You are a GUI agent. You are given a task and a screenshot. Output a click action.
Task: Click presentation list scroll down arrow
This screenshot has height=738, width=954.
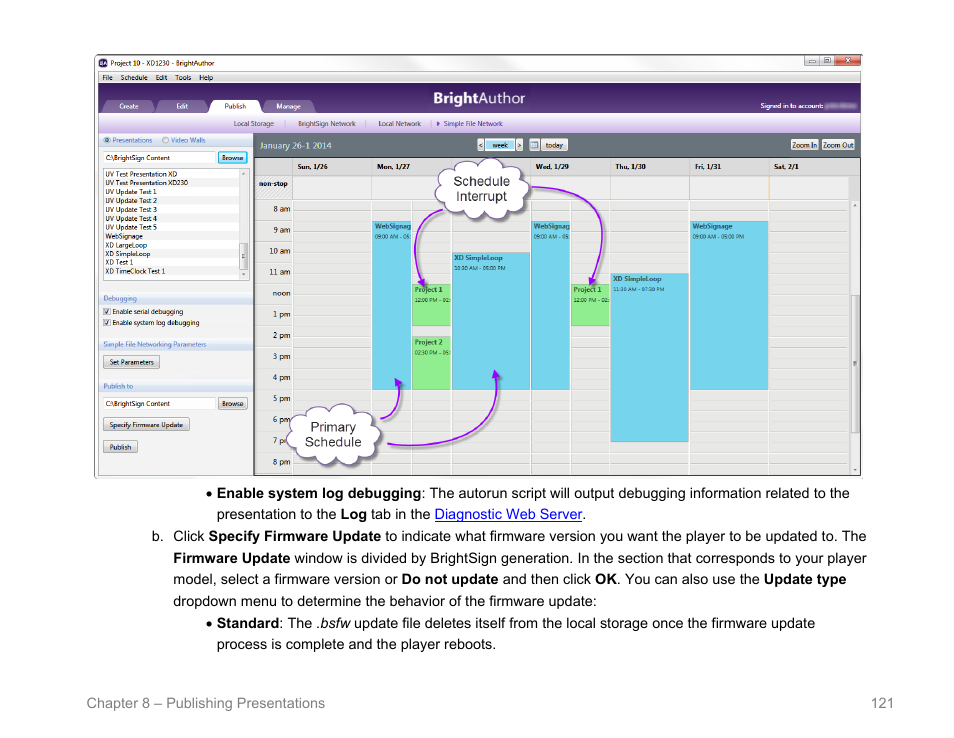coord(244,274)
